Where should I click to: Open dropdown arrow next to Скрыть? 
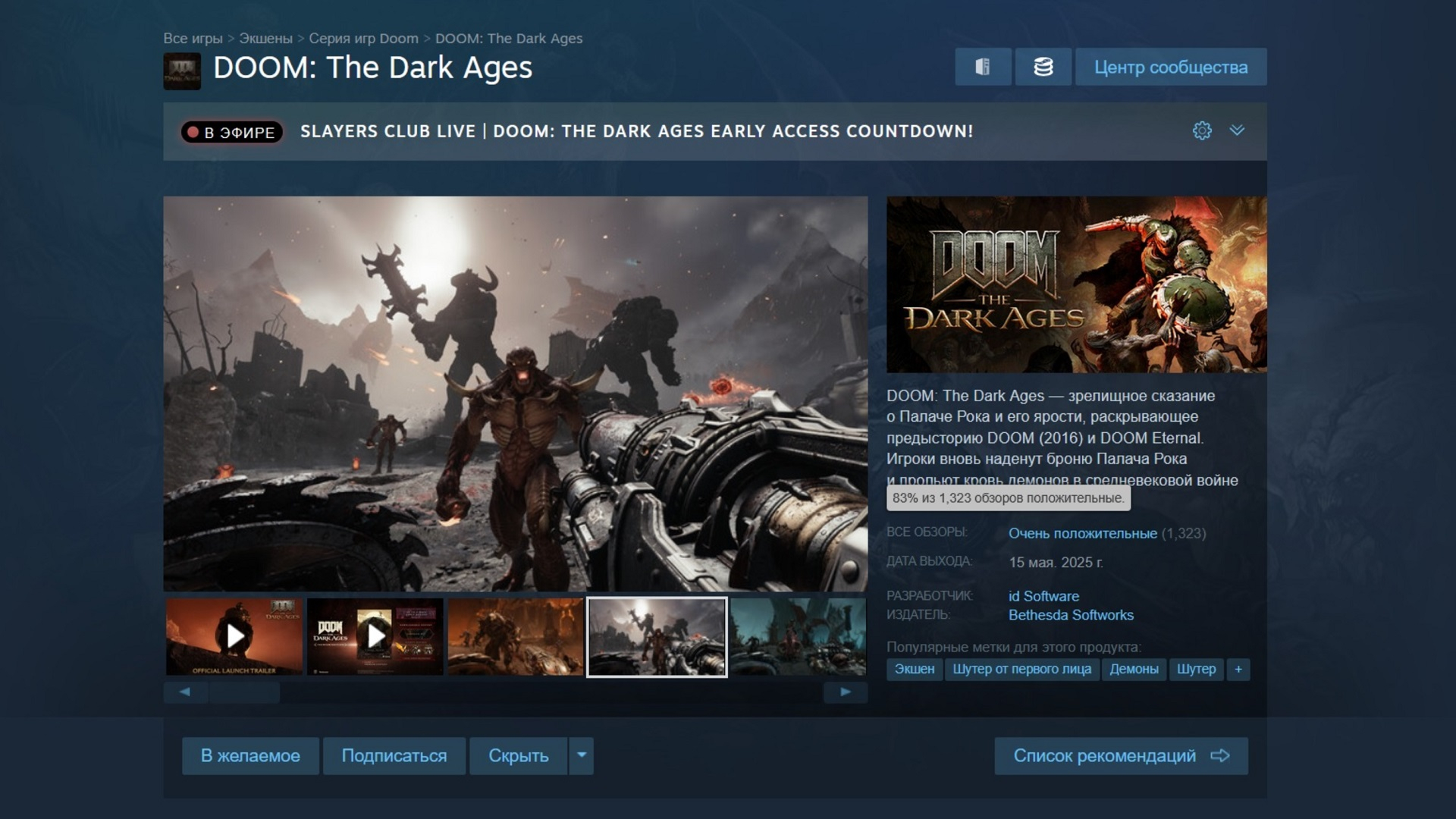pos(582,756)
